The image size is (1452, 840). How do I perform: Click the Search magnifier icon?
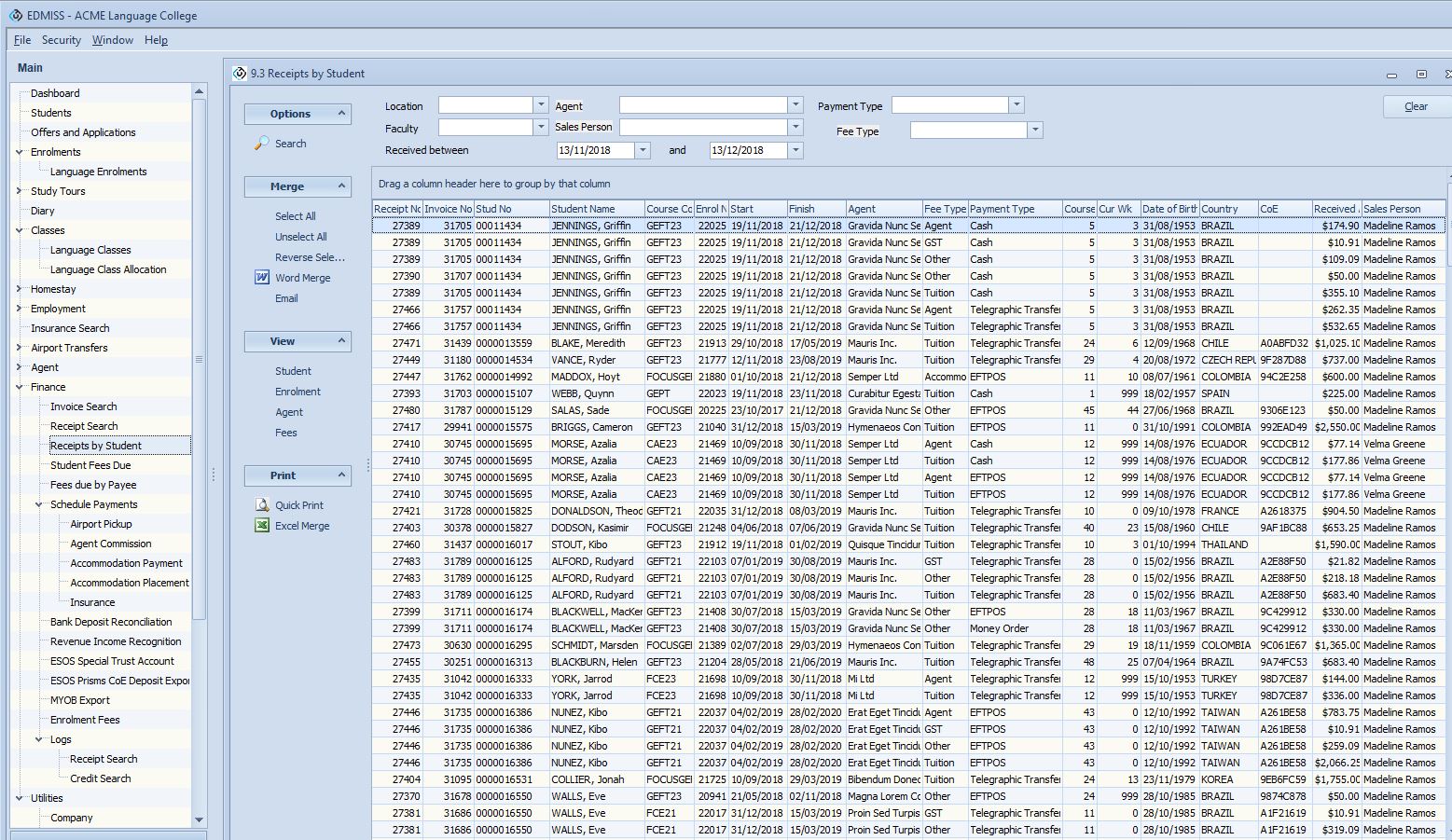click(x=262, y=143)
